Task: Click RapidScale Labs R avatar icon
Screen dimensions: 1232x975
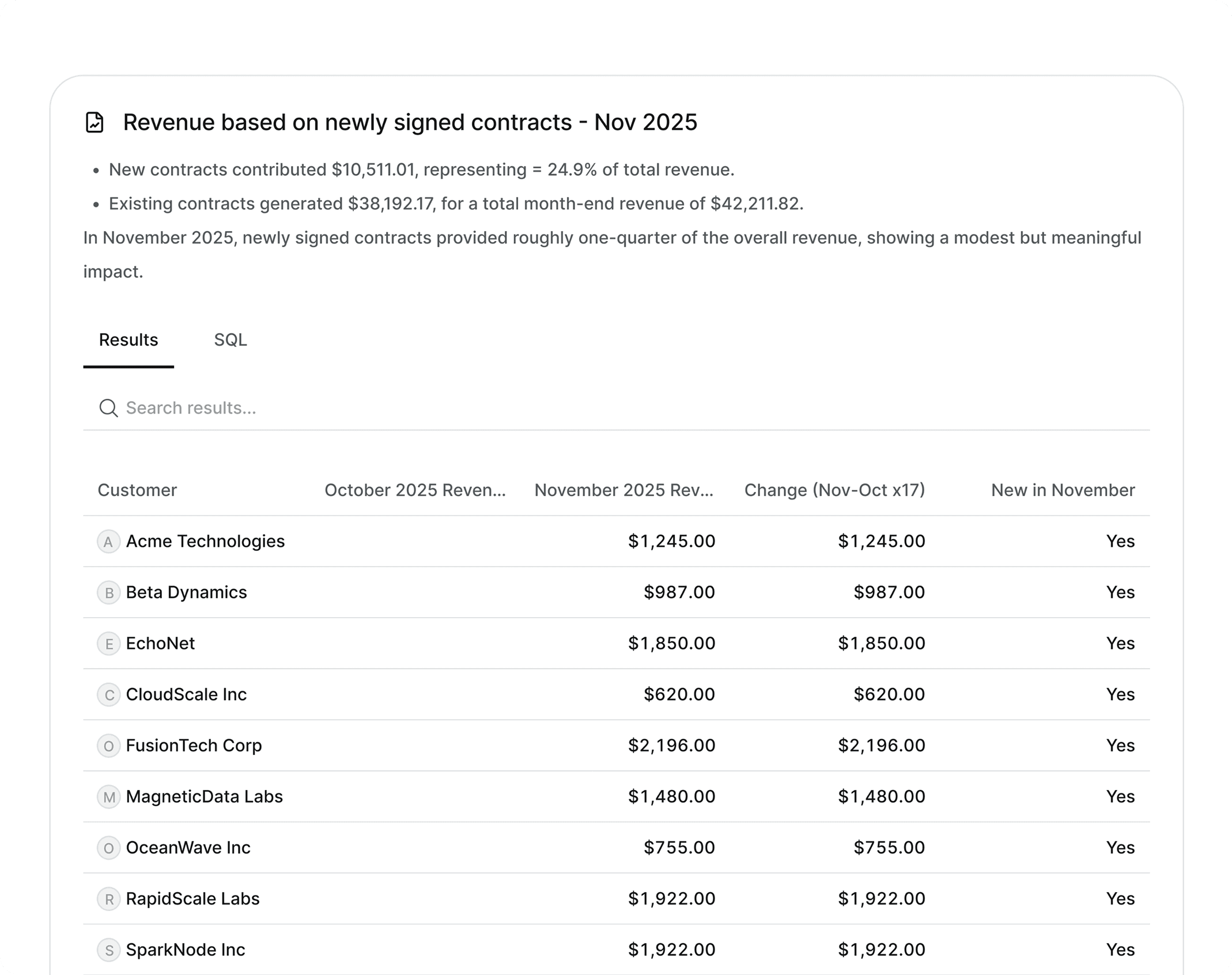Action: pos(108,899)
